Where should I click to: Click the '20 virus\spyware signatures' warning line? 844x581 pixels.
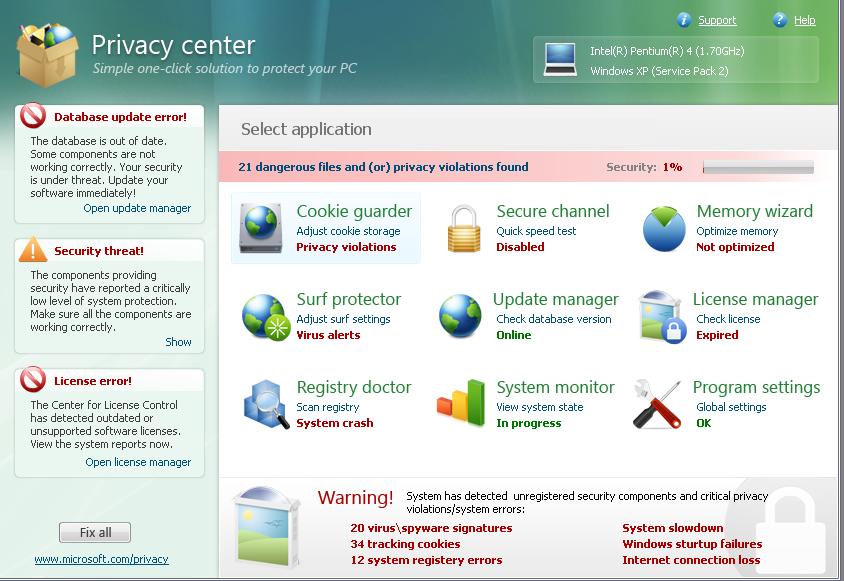pyautogui.click(x=431, y=528)
